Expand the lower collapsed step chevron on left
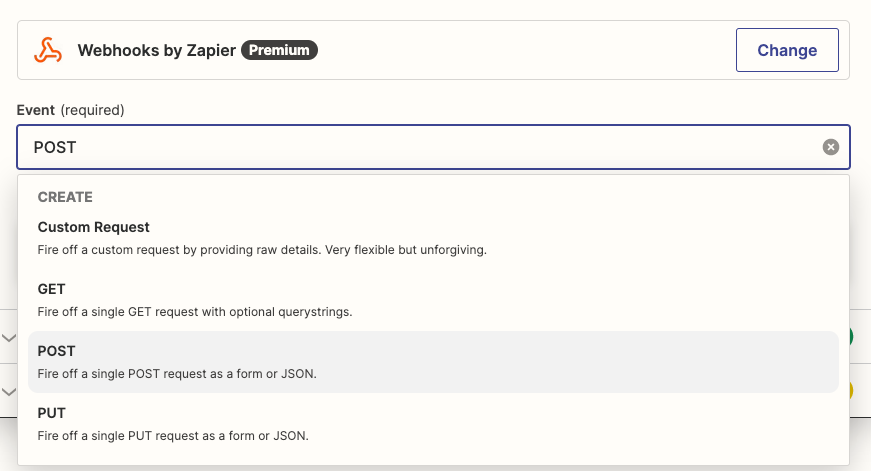Image resolution: width=871 pixels, height=471 pixels. (9, 391)
